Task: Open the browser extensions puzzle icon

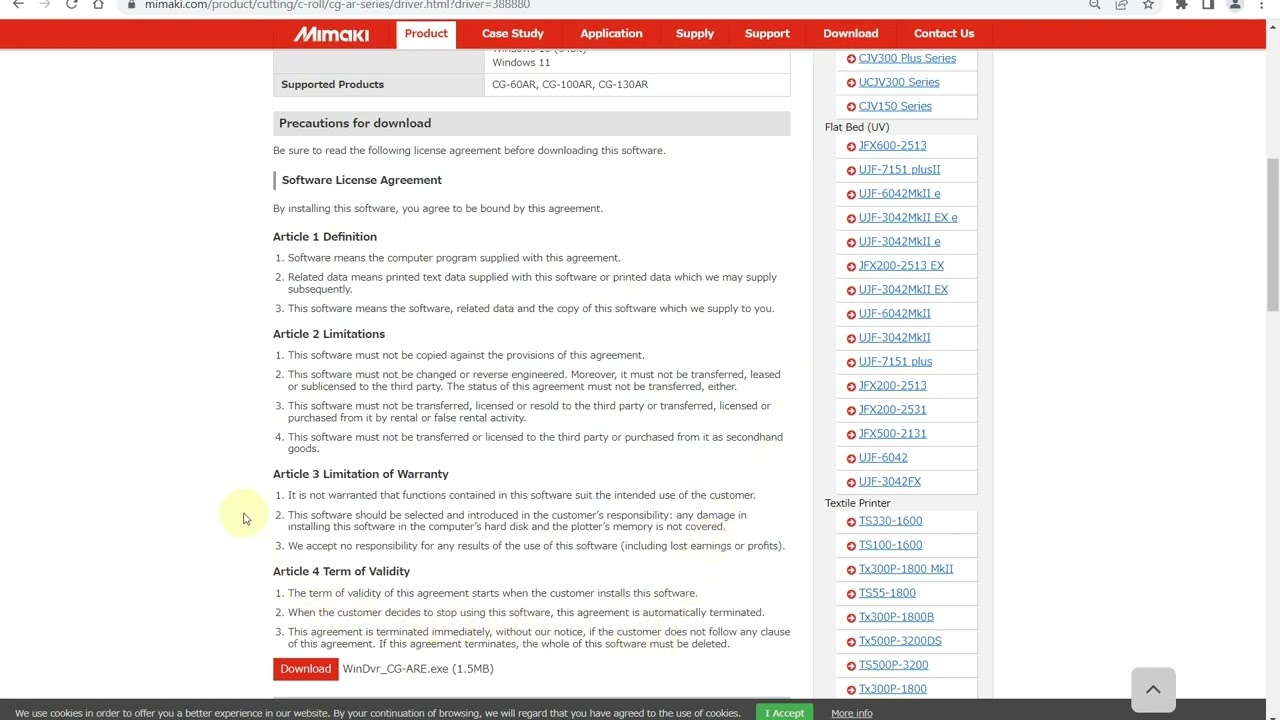Action: point(1181,5)
